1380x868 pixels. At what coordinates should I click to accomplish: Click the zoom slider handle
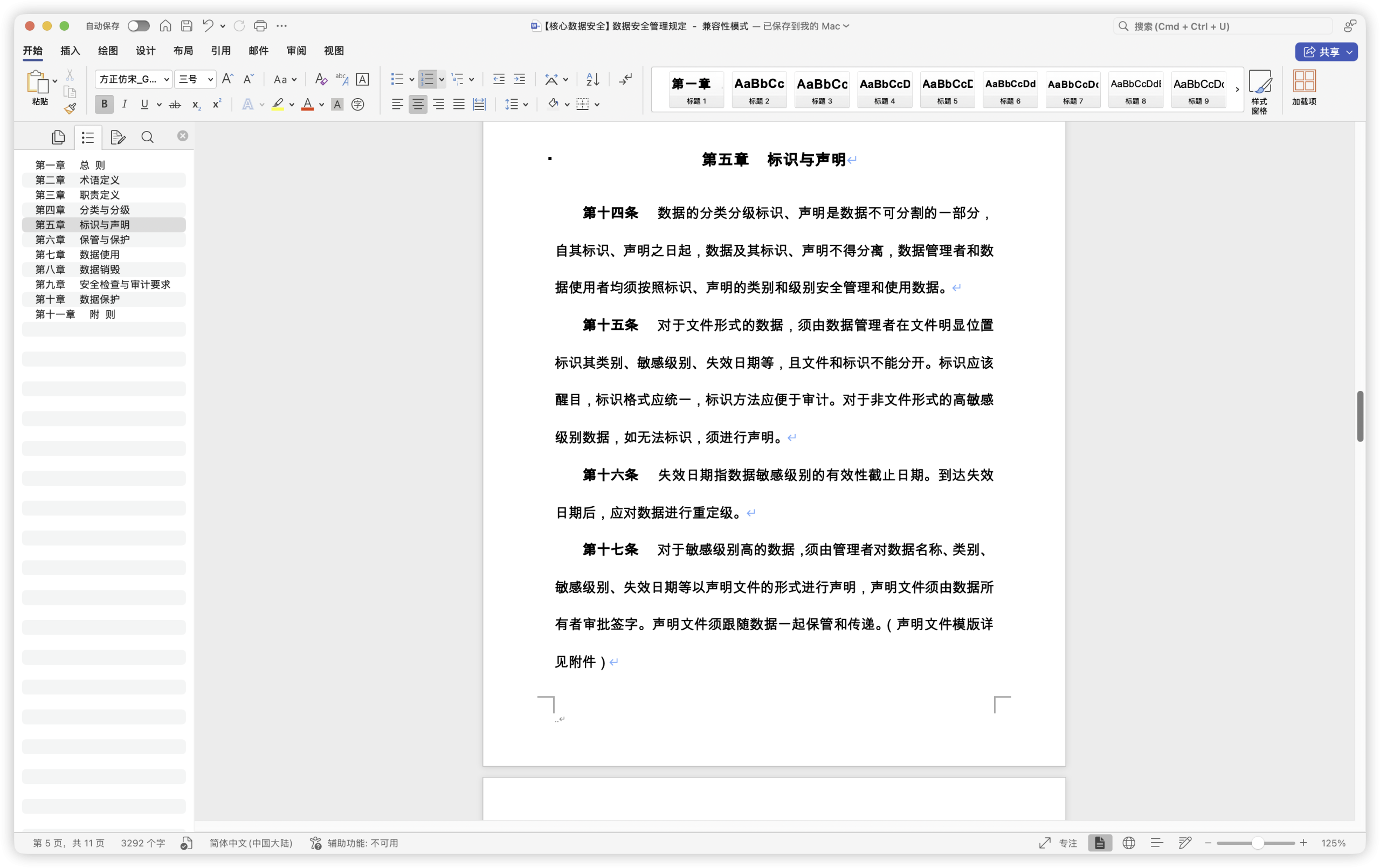pos(1257,843)
